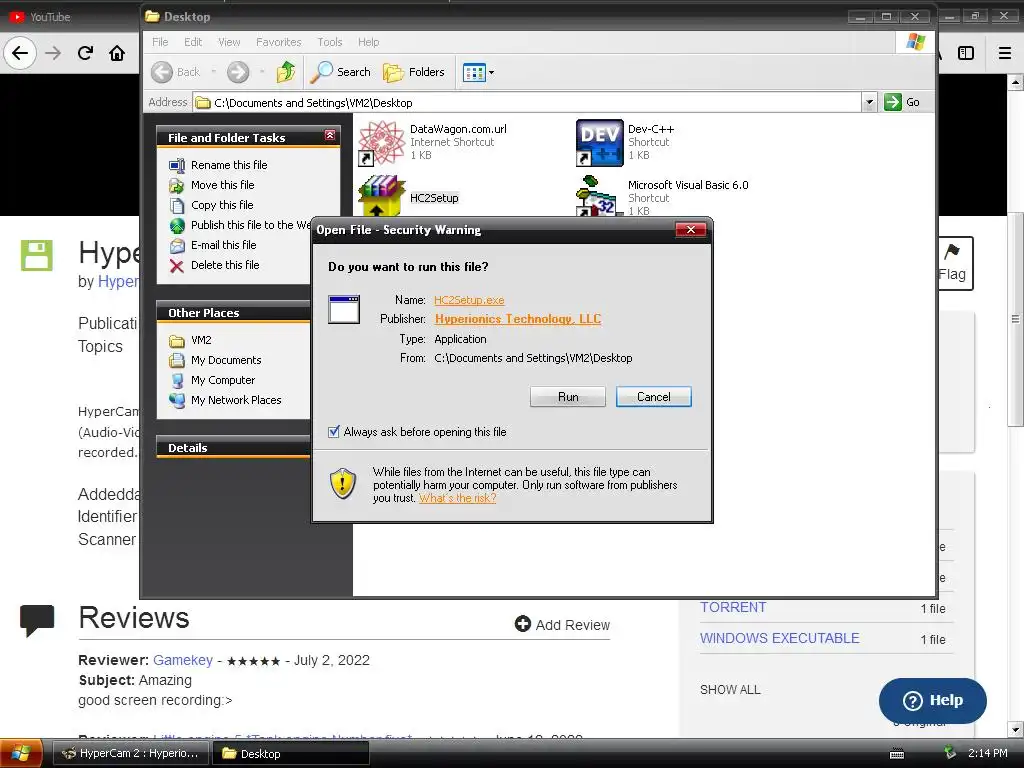The height and width of the screenshot is (768, 1024).
Task: Click the green Go button
Action: [903, 103]
